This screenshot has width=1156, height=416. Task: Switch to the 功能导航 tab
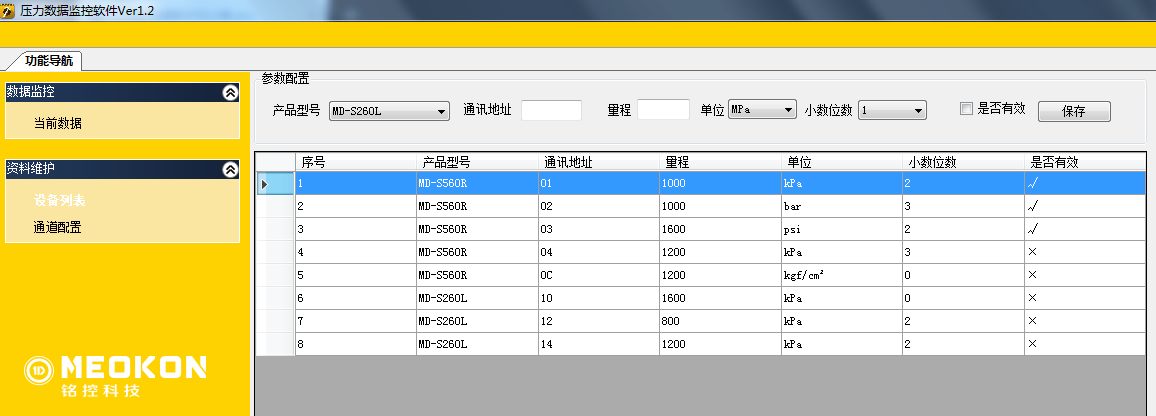48,60
